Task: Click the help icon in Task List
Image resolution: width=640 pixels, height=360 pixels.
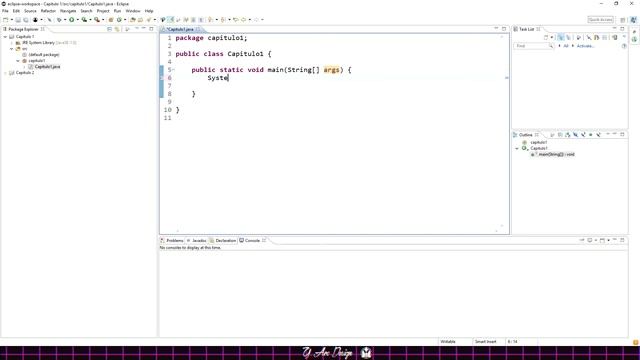Action: click(x=624, y=46)
